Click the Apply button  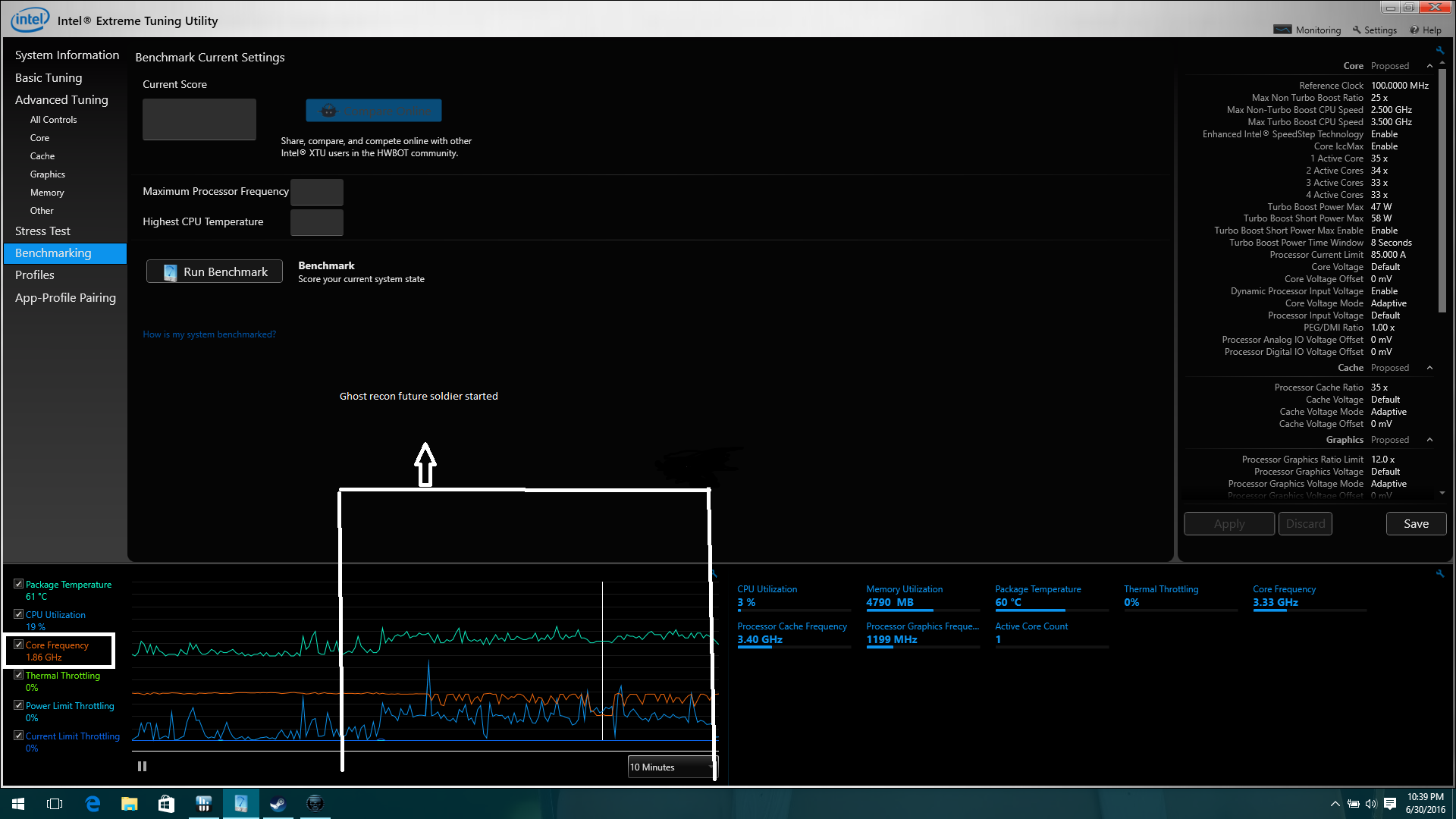tap(1229, 524)
